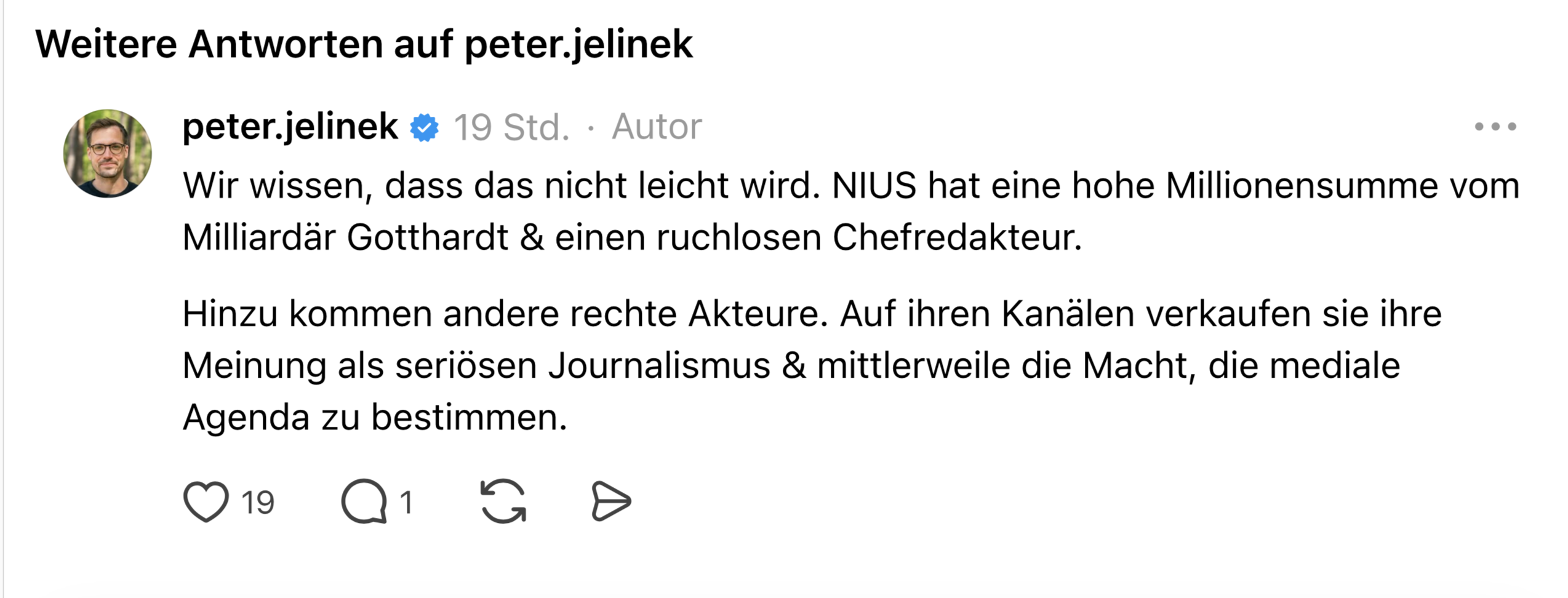
Task: Repost using the circular arrows icon
Action: pos(503,501)
